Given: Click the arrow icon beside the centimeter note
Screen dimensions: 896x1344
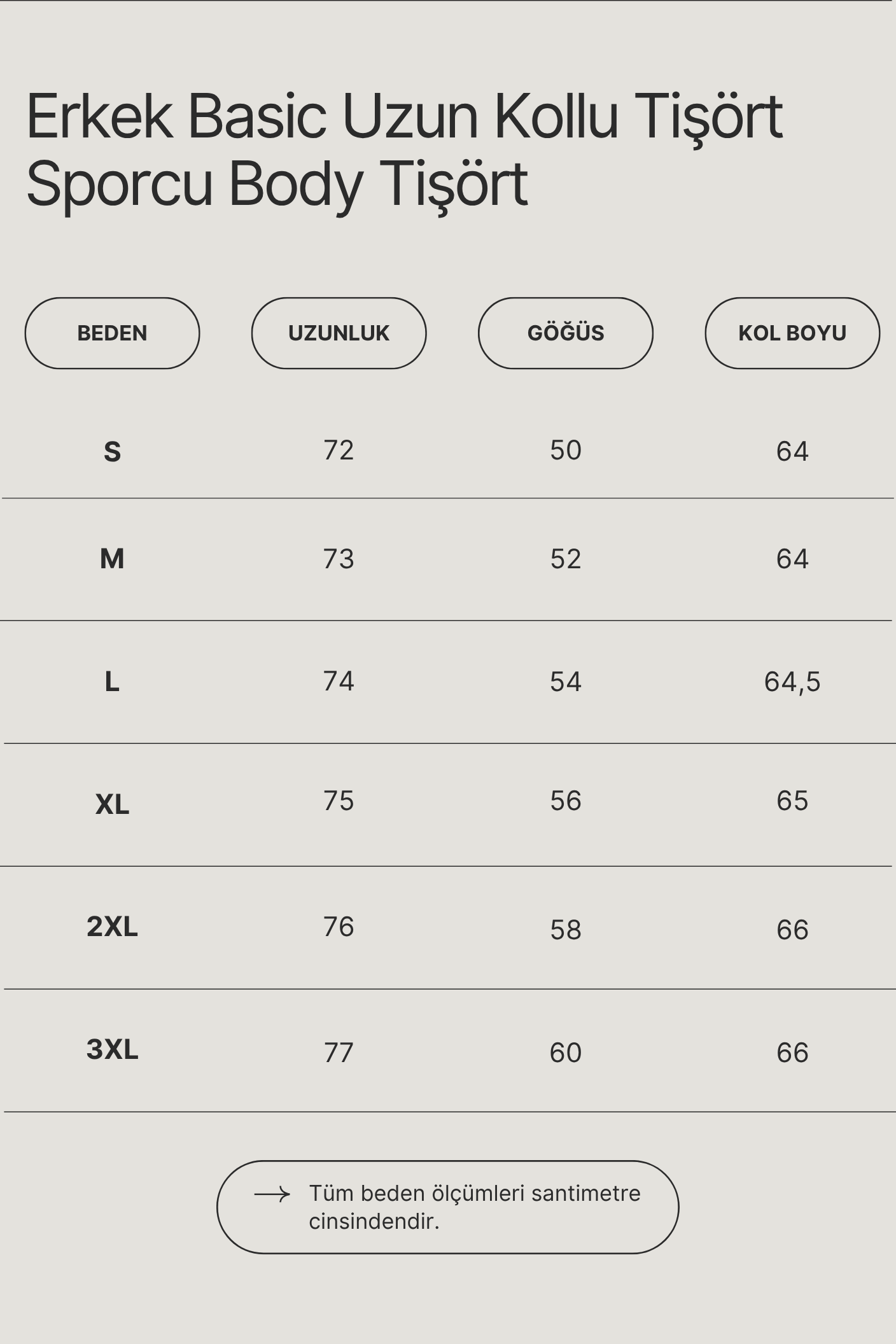Looking at the screenshot, I should 272,1194.
